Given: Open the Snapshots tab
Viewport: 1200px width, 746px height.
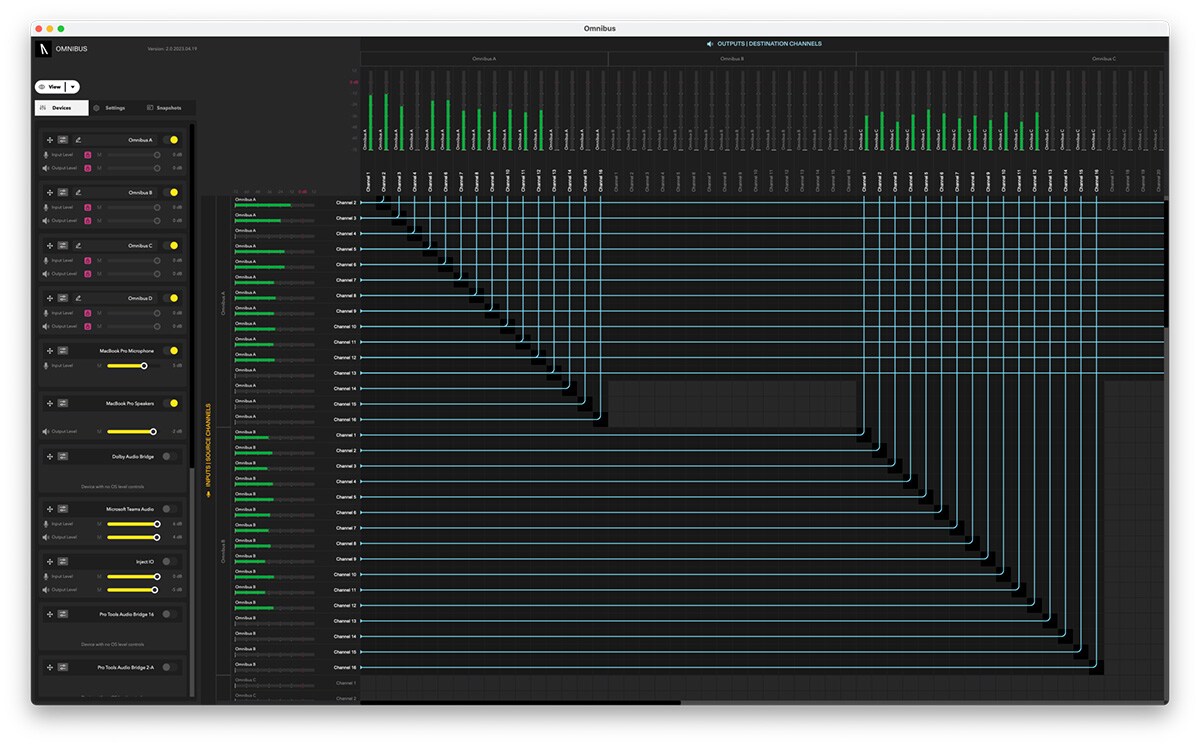Looking at the screenshot, I should (164, 108).
